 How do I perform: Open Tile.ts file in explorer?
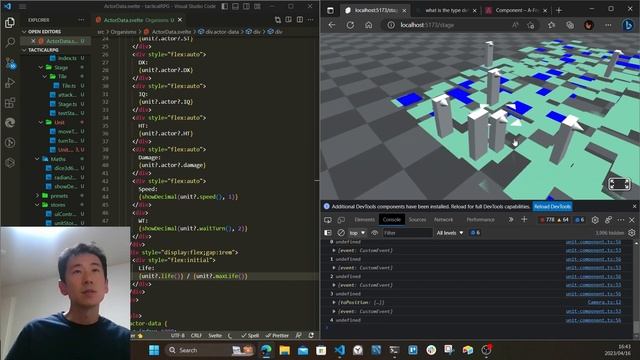tap(69, 86)
